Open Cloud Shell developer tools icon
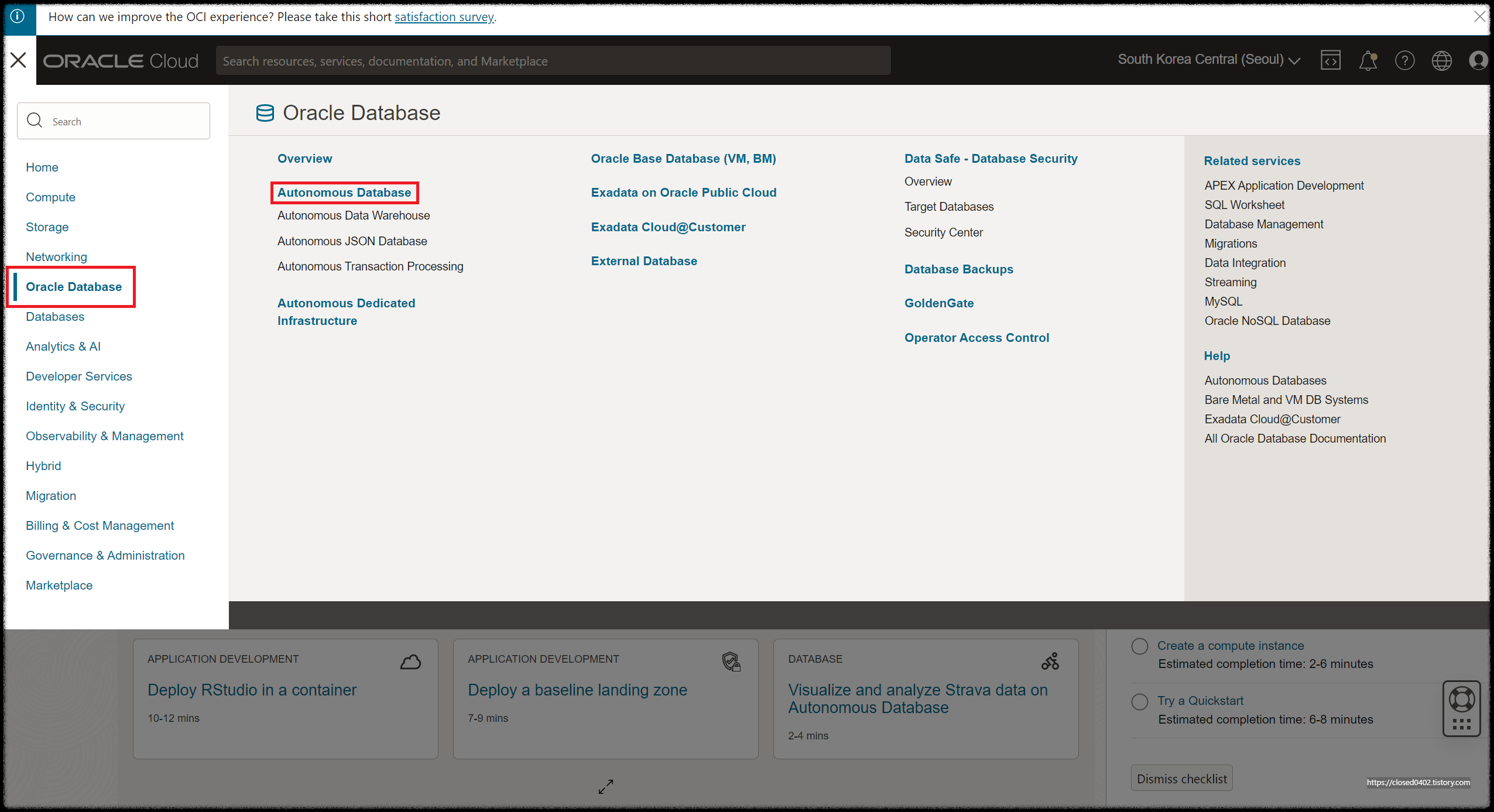The width and height of the screenshot is (1494, 812). click(1330, 60)
